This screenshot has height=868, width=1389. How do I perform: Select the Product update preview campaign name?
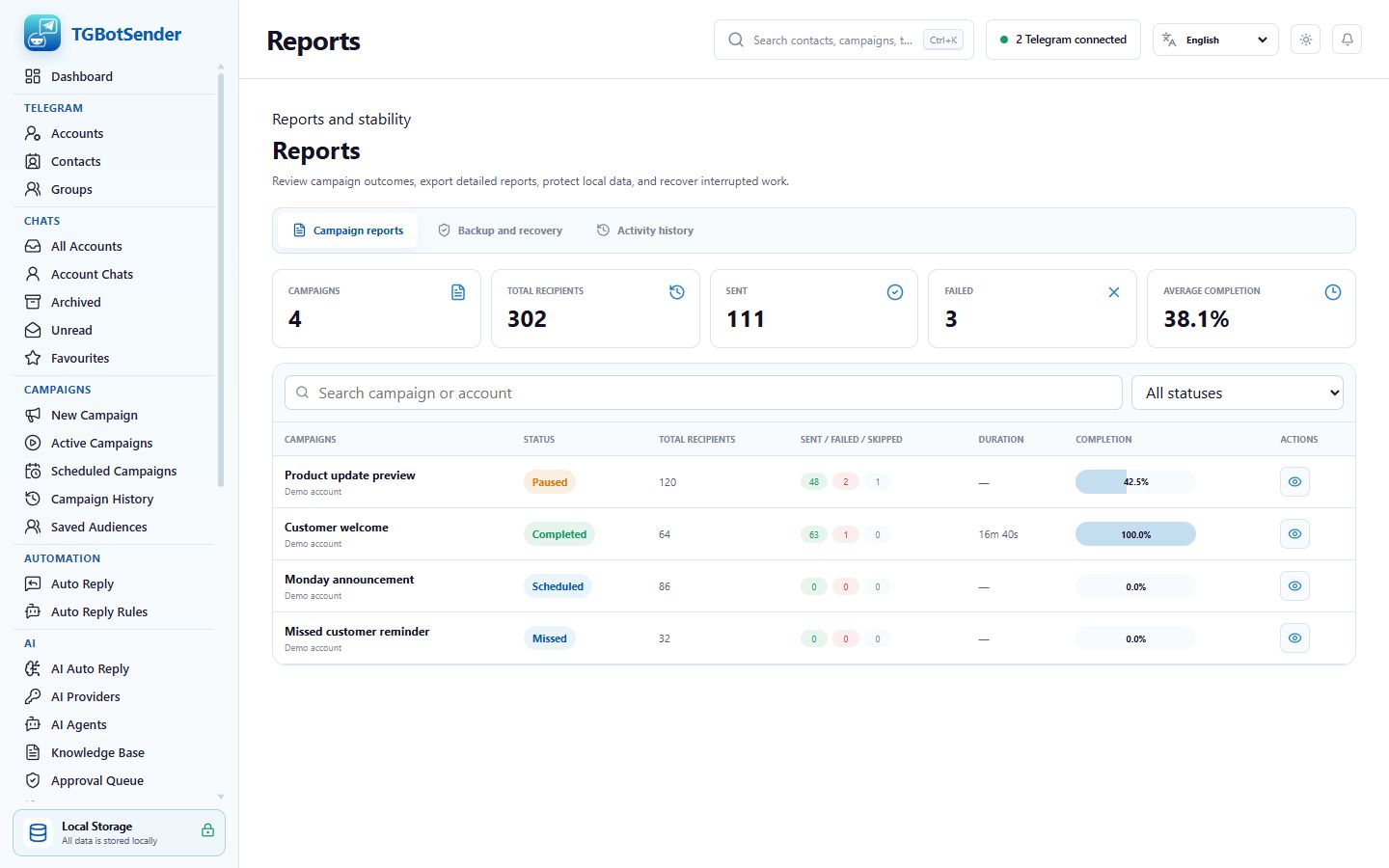(349, 475)
